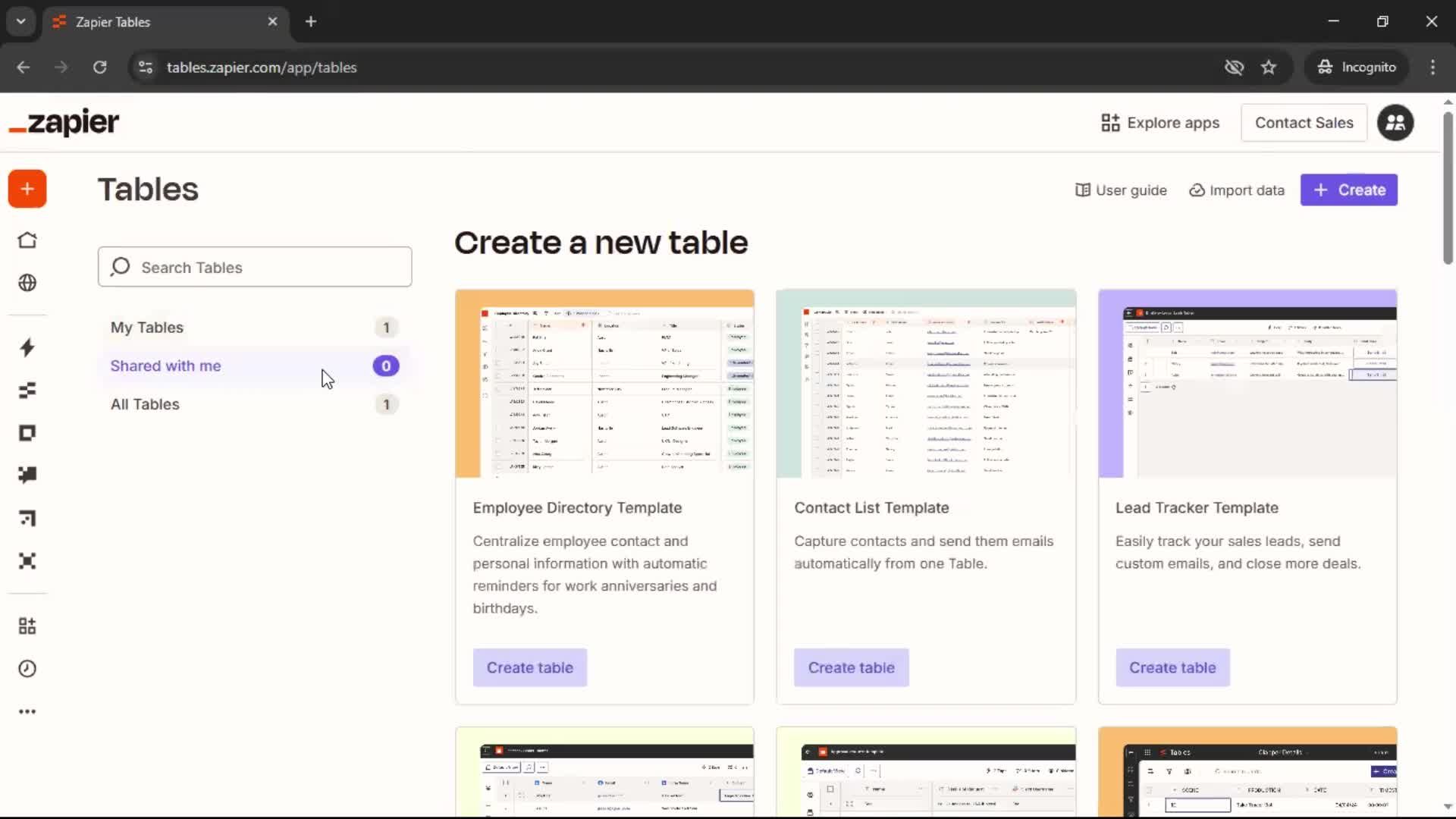1456x819 pixels.
Task: Open Employee Directory Template thumbnail
Action: pos(604,384)
